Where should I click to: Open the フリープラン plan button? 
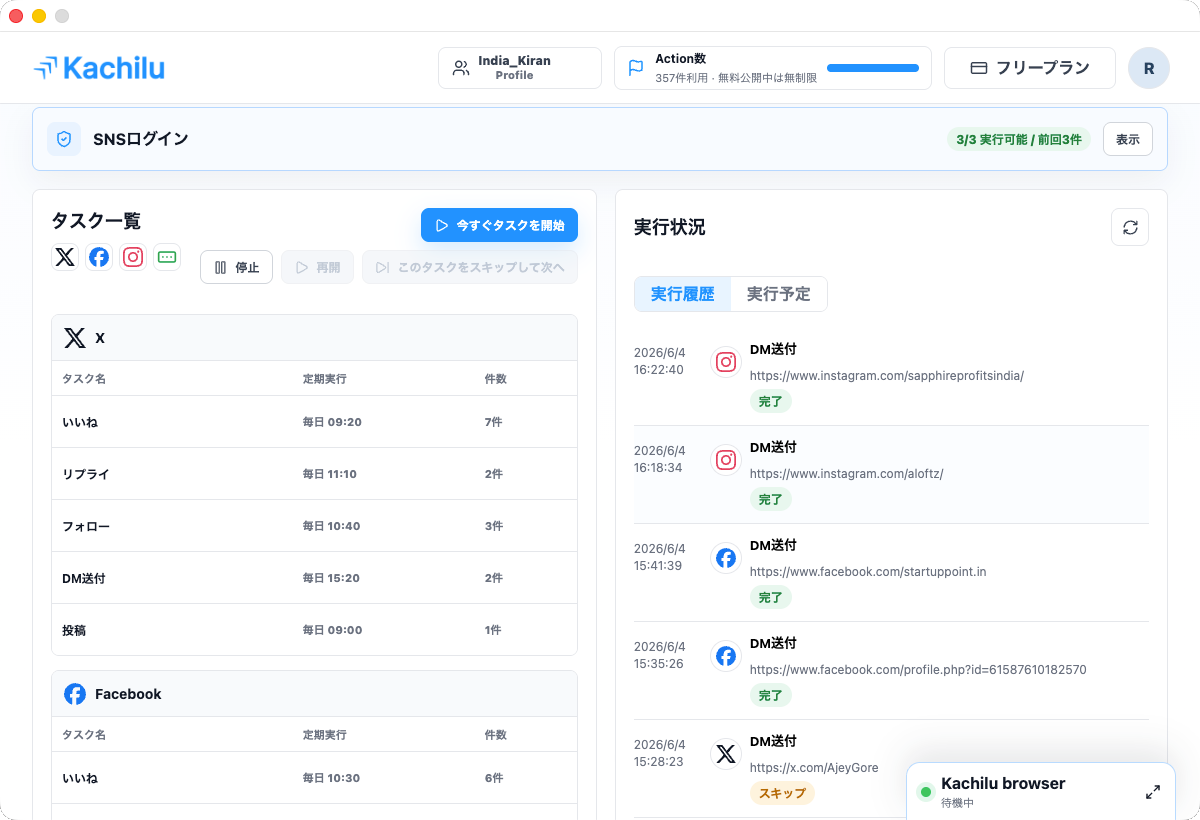coord(1030,68)
